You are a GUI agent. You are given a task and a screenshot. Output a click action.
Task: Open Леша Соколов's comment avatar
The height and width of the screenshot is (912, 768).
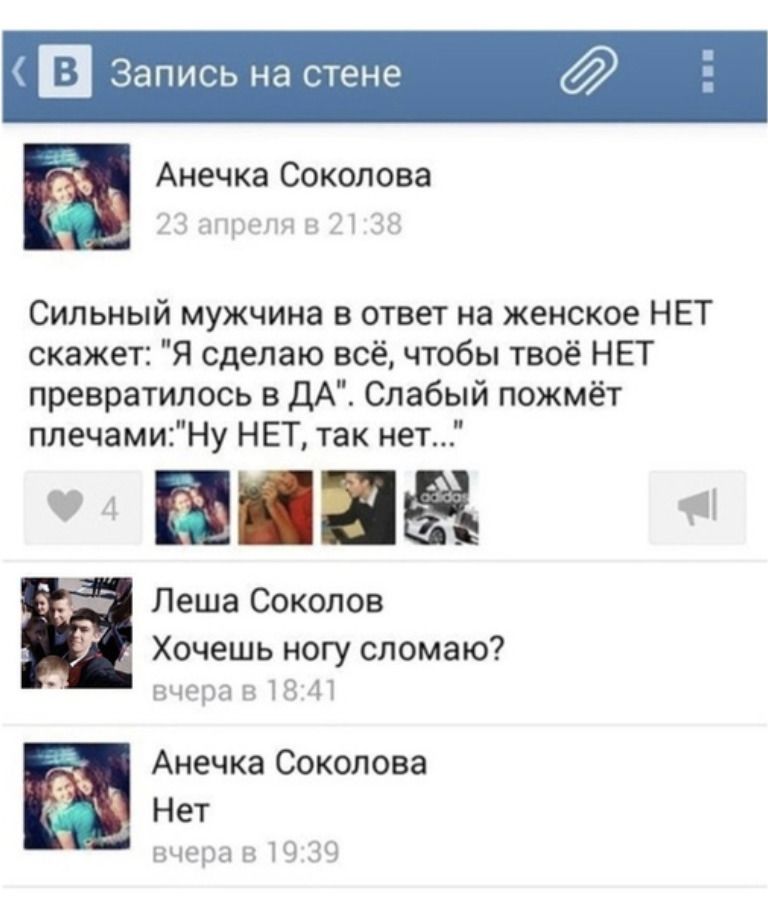(76, 633)
